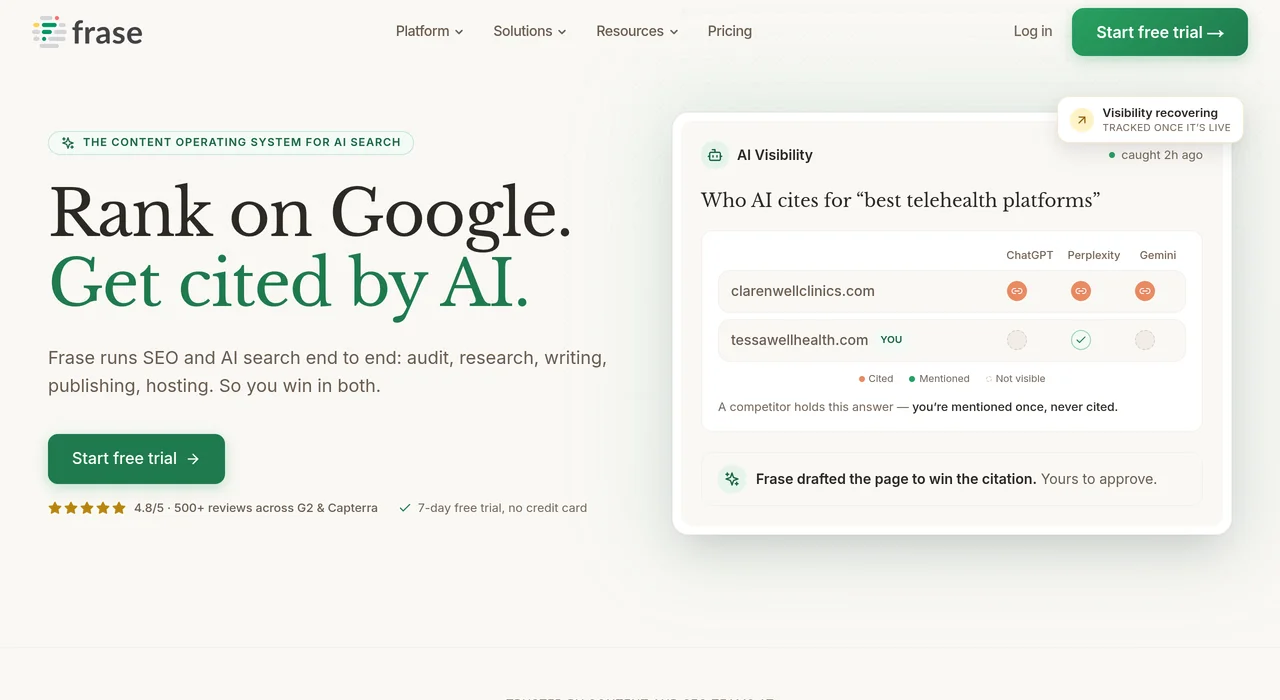Image resolution: width=1280 pixels, height=700 pixels.
Task: Click the Gemini column header
Action: (x=1158, y=255)
